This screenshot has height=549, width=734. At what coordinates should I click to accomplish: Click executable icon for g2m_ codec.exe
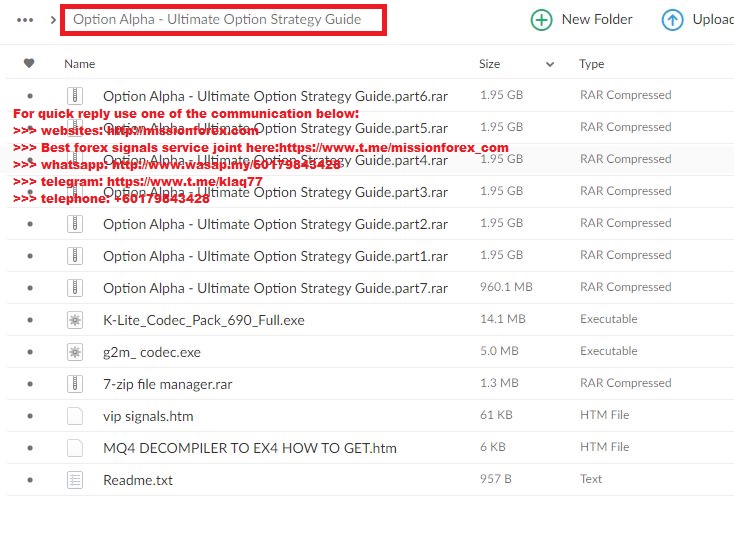(75, 352)
